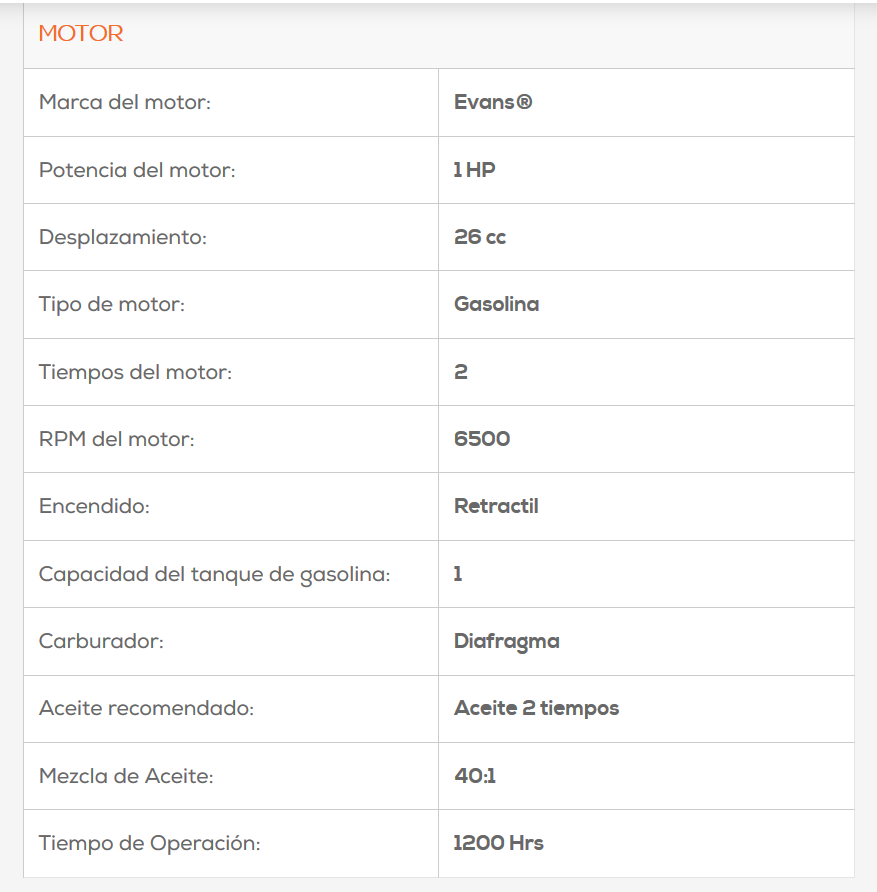
Task: Click the MOTOR section header
Action: tap(81, 34)
